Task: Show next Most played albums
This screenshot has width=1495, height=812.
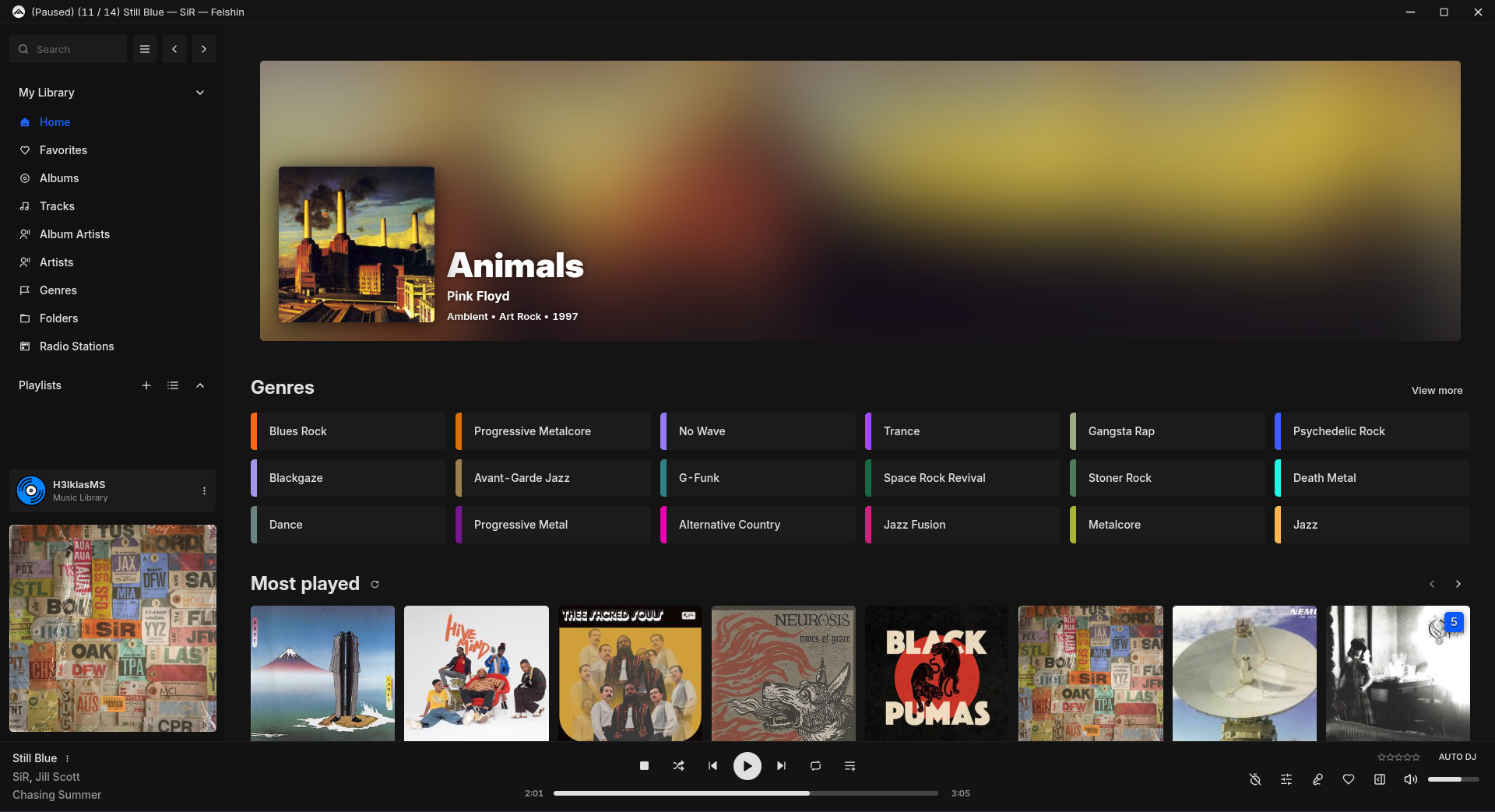Action: click(1458, 584)
